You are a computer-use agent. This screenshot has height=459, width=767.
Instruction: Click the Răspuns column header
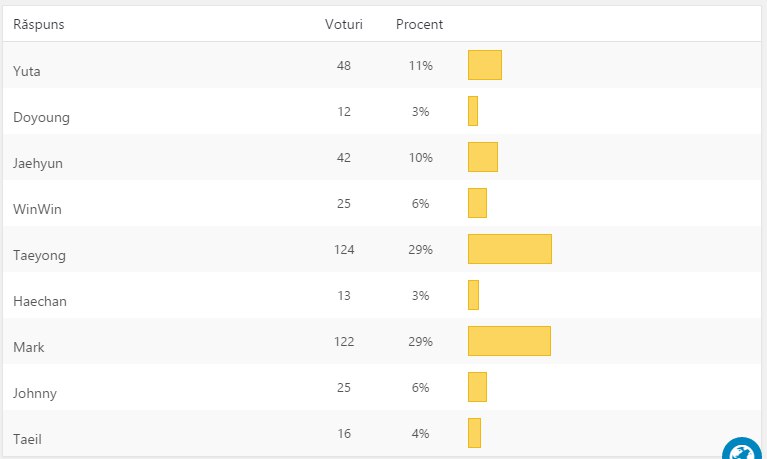point(40,24)
